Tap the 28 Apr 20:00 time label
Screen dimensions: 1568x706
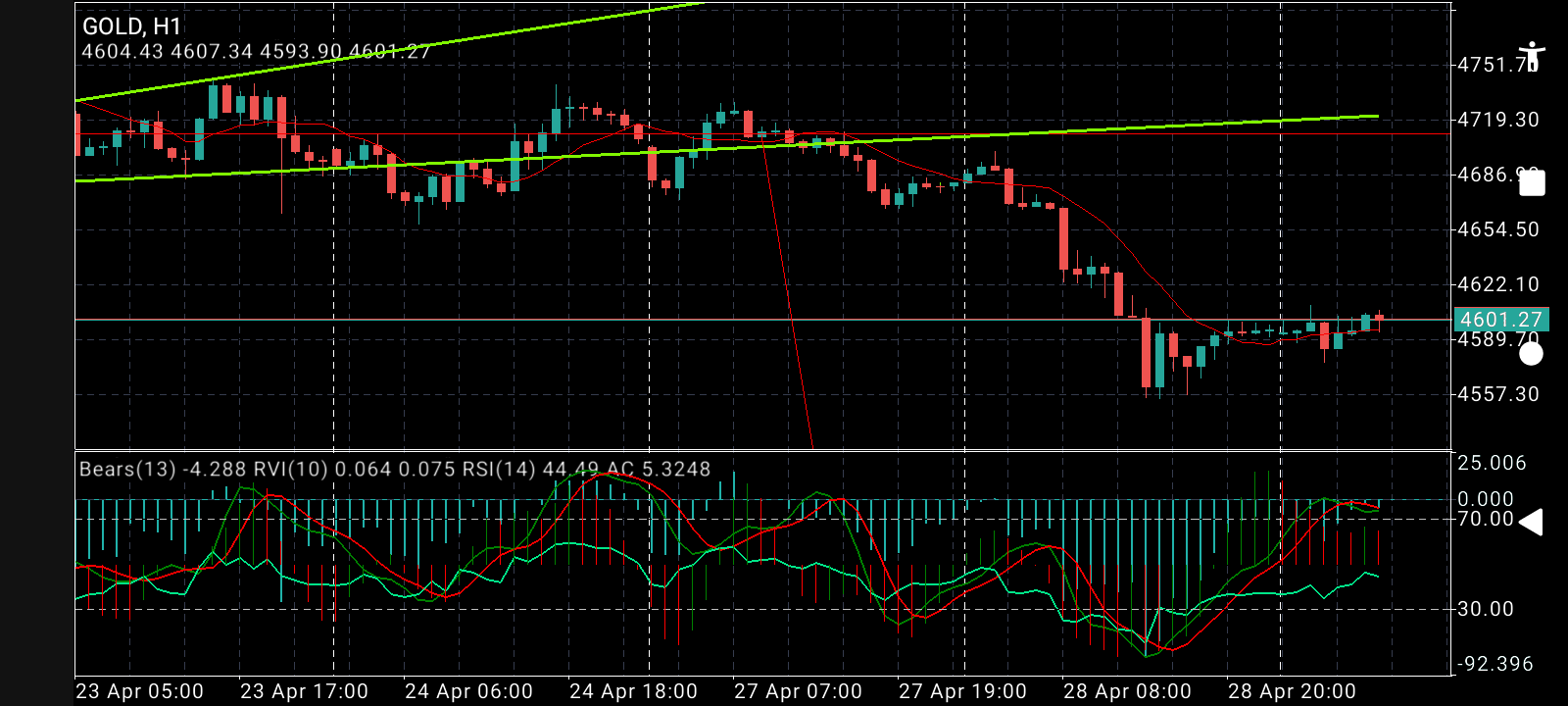(1292, 691)
